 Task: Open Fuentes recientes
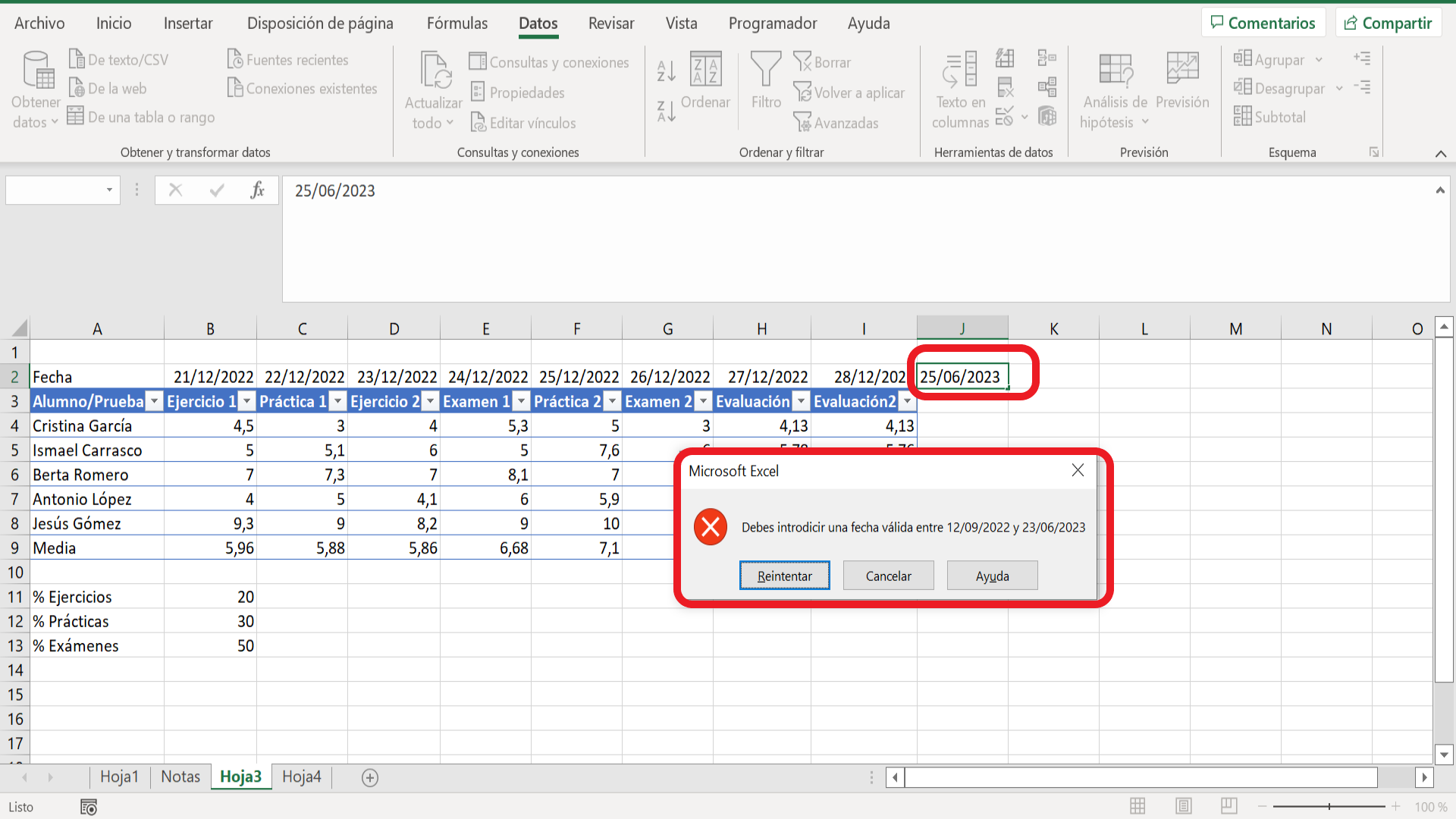[x=288, y=59]
